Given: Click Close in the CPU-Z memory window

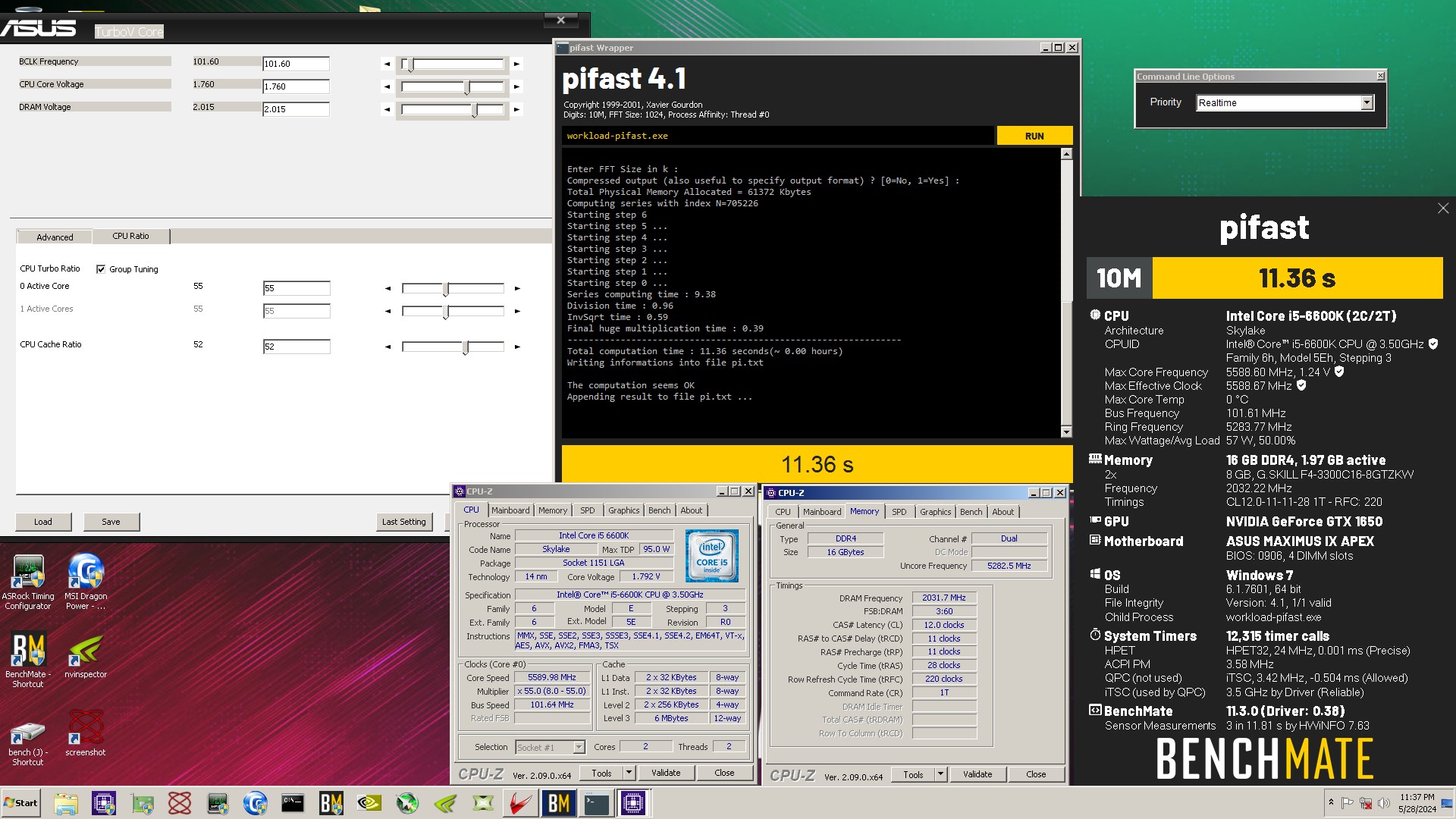Looking at the screenshot, I should click(1036, 774).
